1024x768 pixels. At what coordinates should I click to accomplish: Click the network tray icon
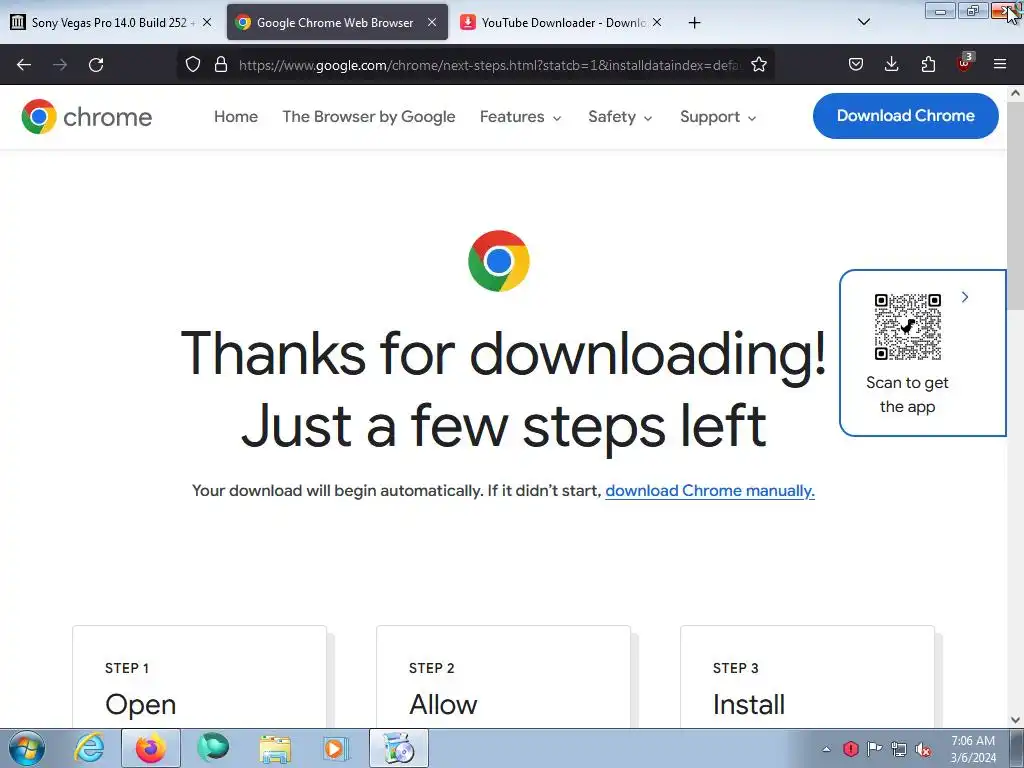(x=899, y=748)
